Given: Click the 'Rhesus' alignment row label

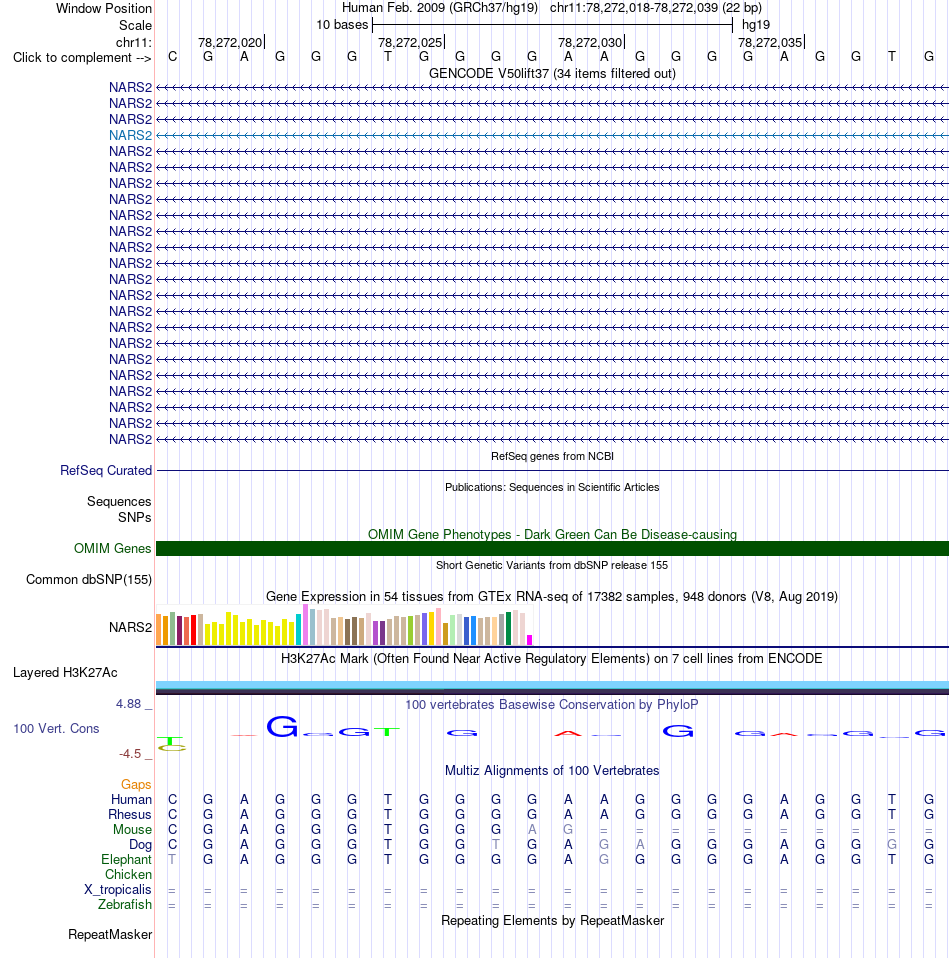Looking at the screenshot, I should click(x=130, y=814).
